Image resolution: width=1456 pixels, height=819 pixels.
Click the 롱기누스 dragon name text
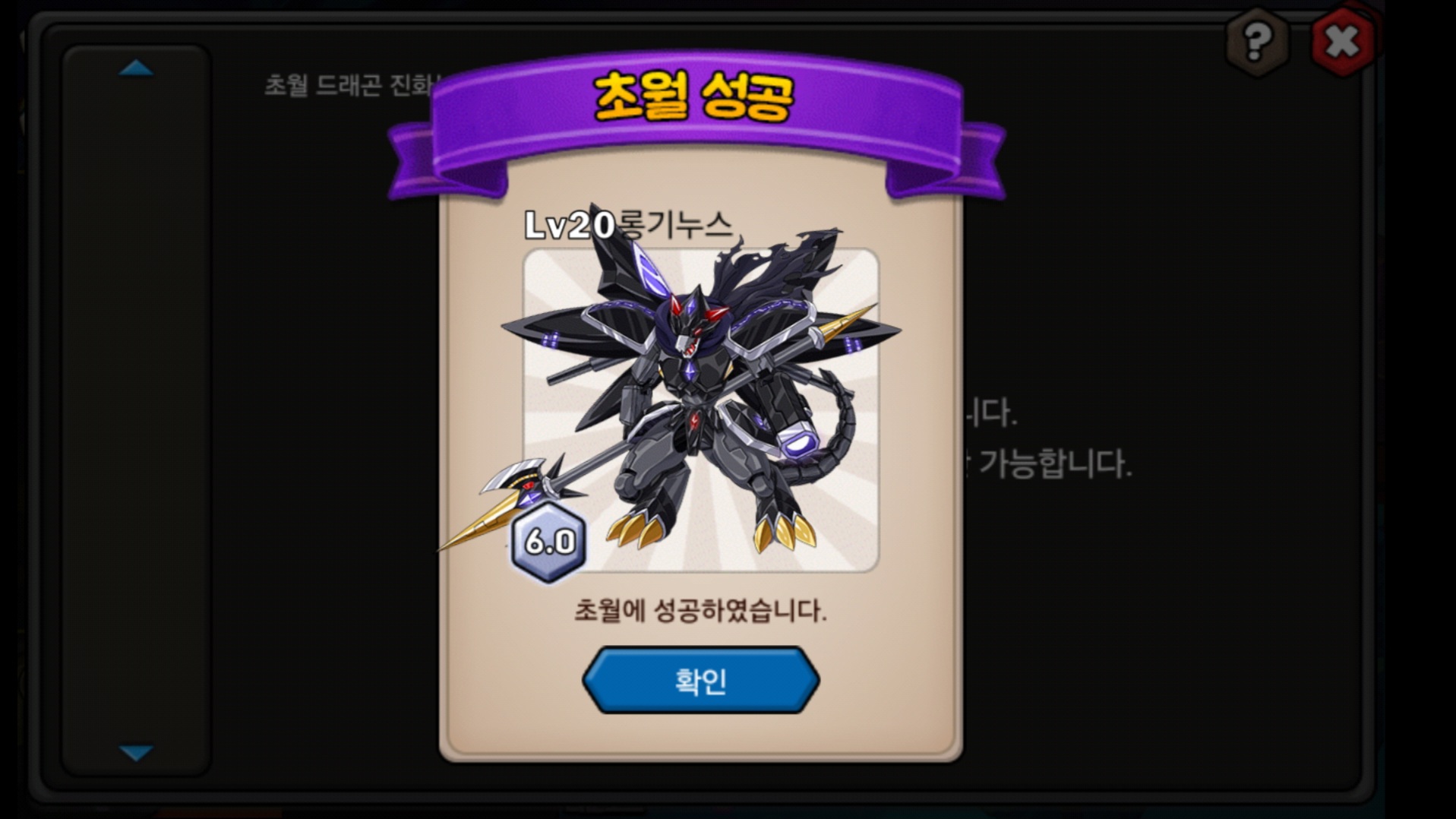coord(675,225)
